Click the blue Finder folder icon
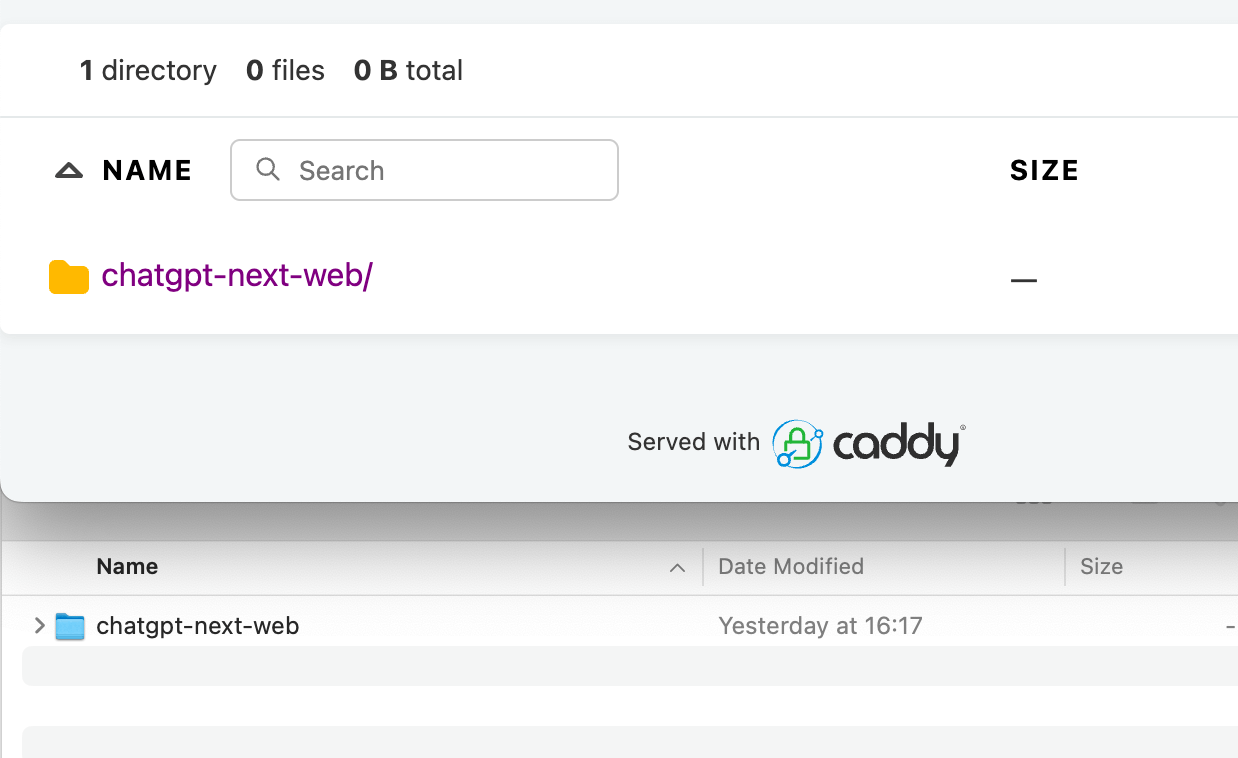This screenshot has height=758, width=1238. (x=70, y=627)
